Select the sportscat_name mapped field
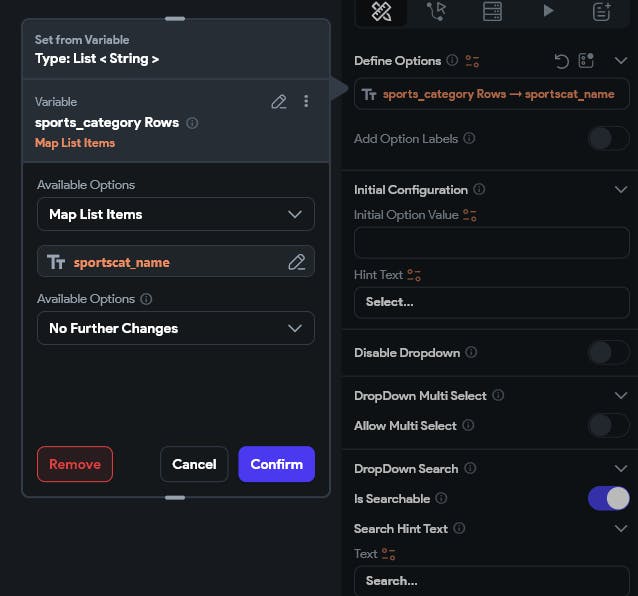This screenshot has height=596, width=638. click(x=176, y=262)
